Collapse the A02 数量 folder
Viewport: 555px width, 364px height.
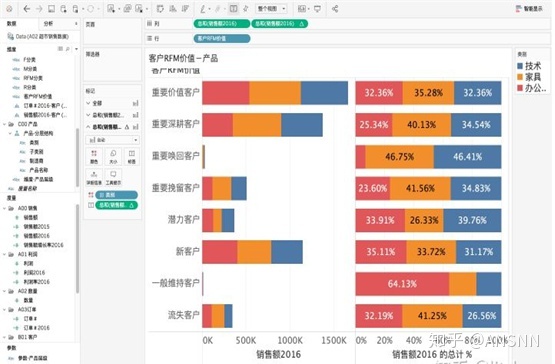click(x=5, y=291)
